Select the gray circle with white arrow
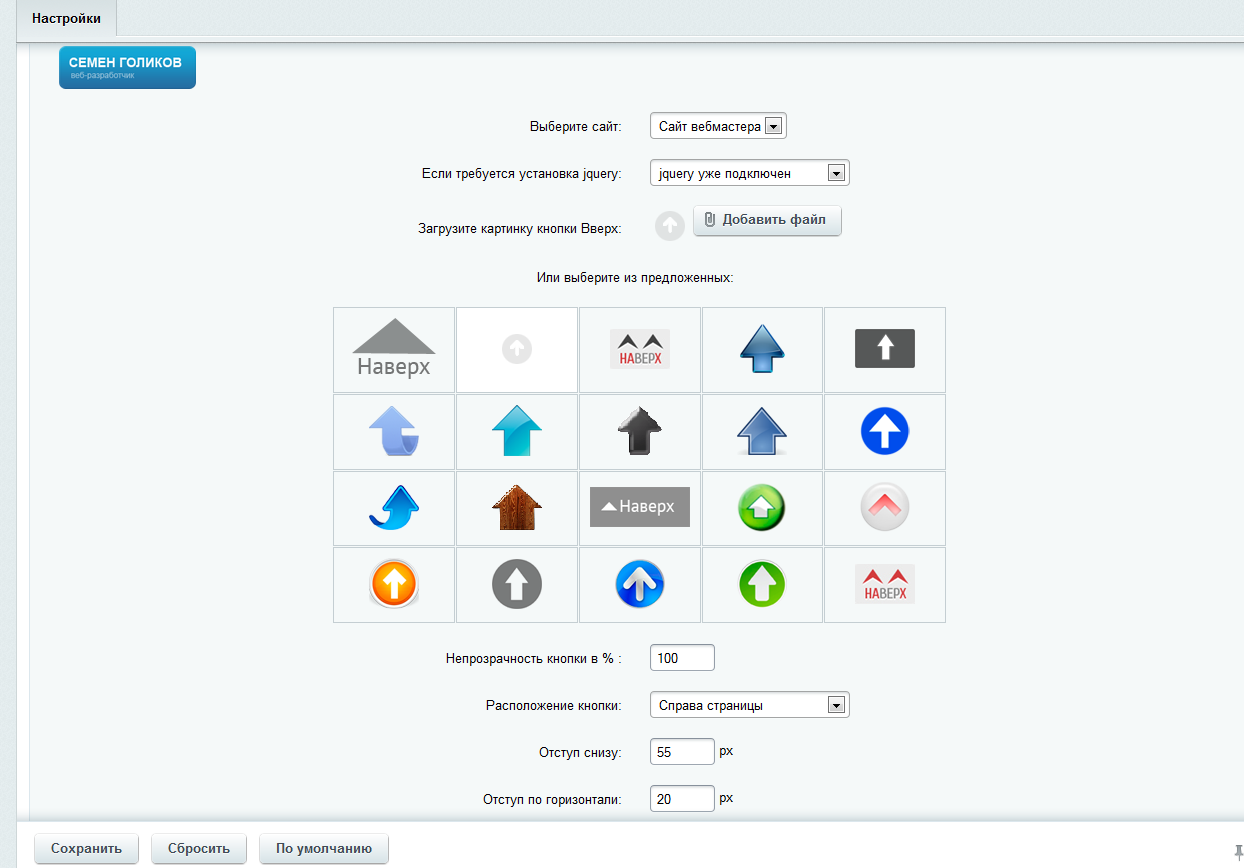 pyautogui.click(x=516, y=584)
